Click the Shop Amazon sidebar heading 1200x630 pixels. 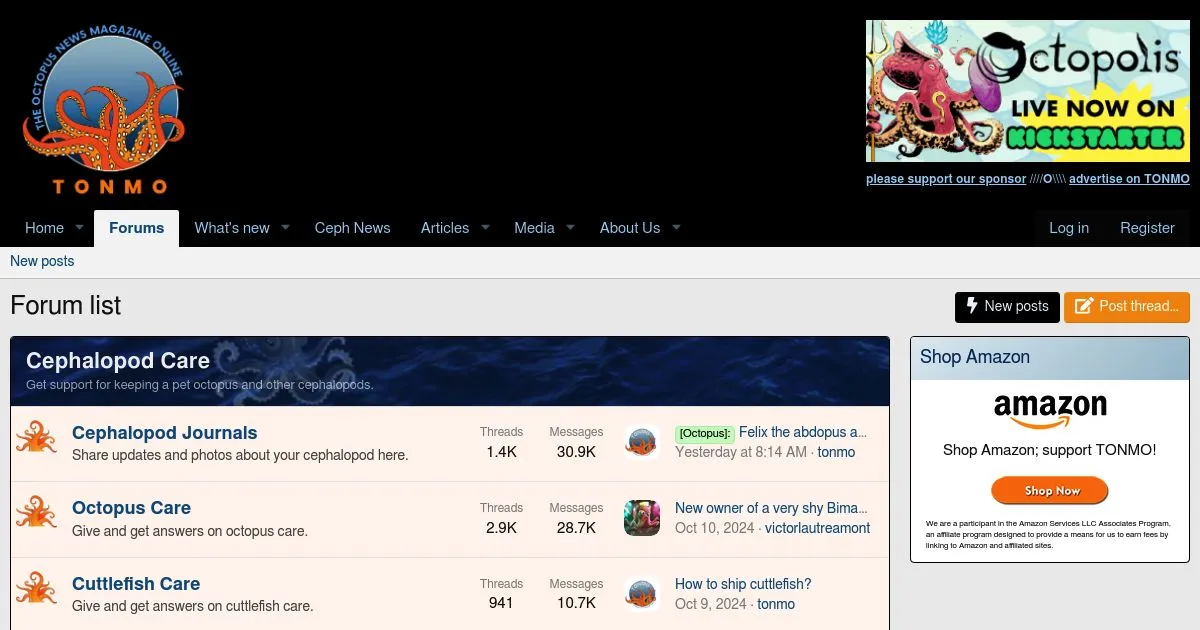975,357
